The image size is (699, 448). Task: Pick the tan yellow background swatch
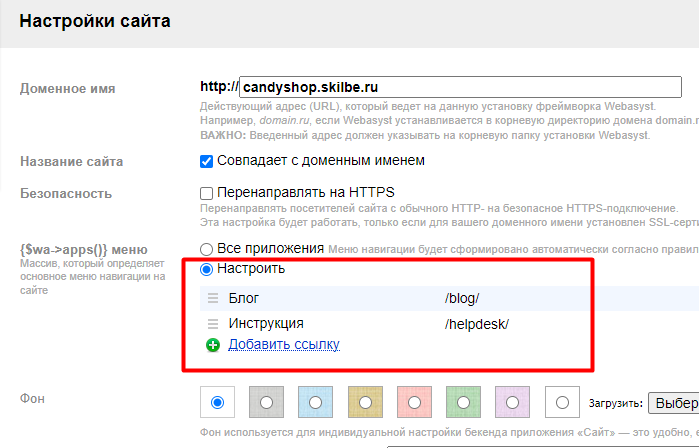[x=365, y=402]
